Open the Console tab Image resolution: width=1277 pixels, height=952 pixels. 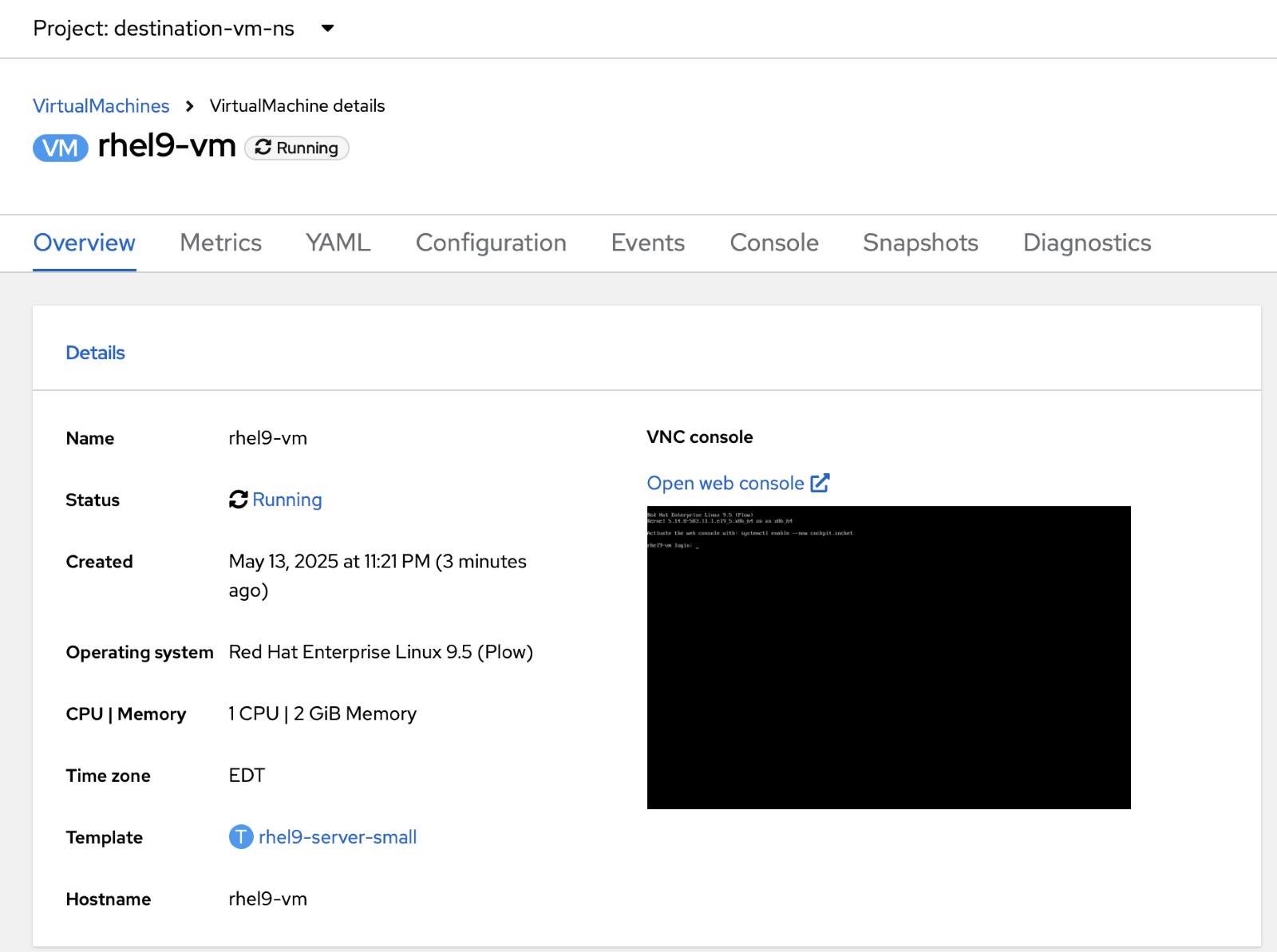773,243
